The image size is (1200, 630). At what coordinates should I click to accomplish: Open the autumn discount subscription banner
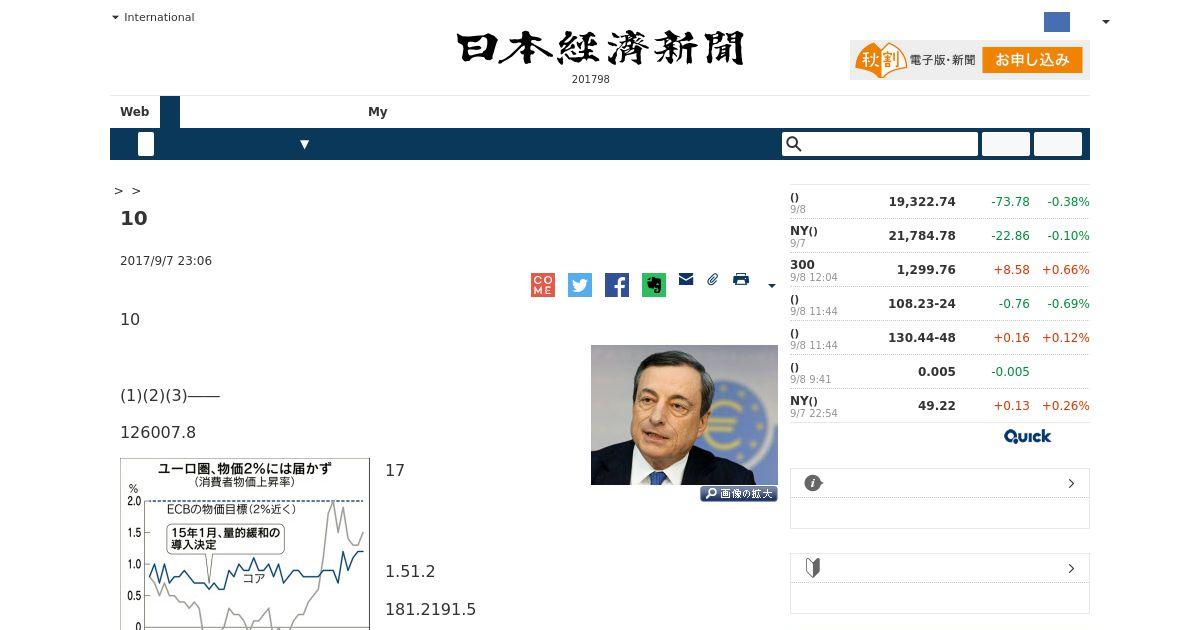pyautogui.click(x=970, y=60)
